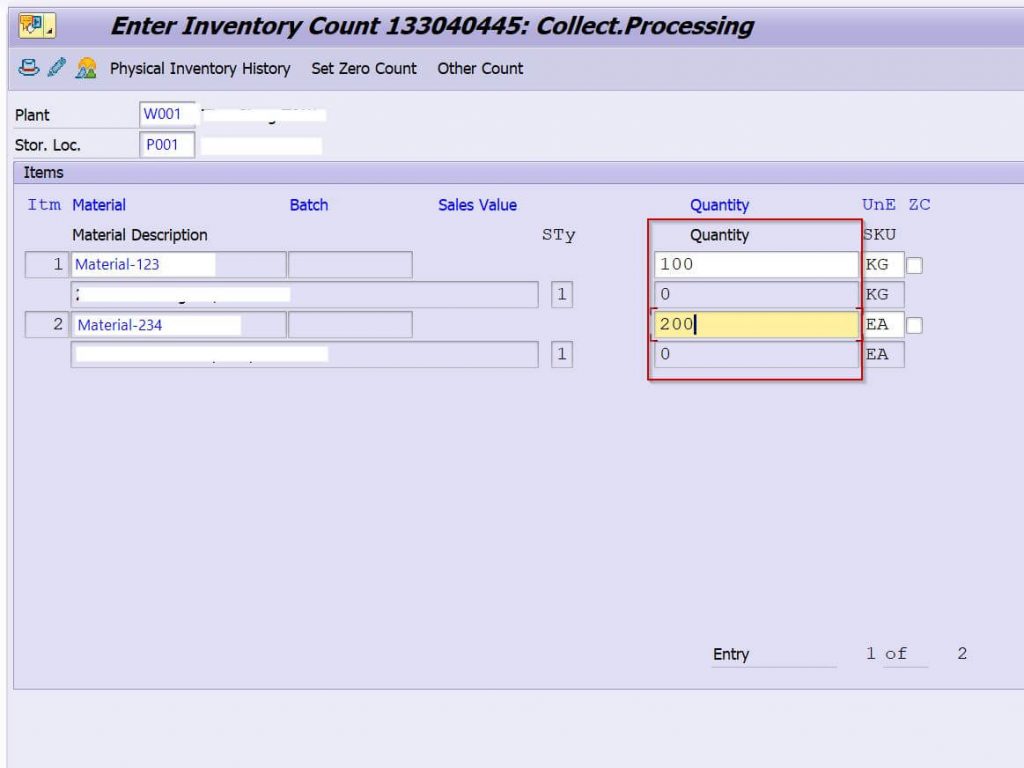The width and height of the screenshot is (1024, 768).
Task: Open the SAP window menu icon
Action: [37, 26]
